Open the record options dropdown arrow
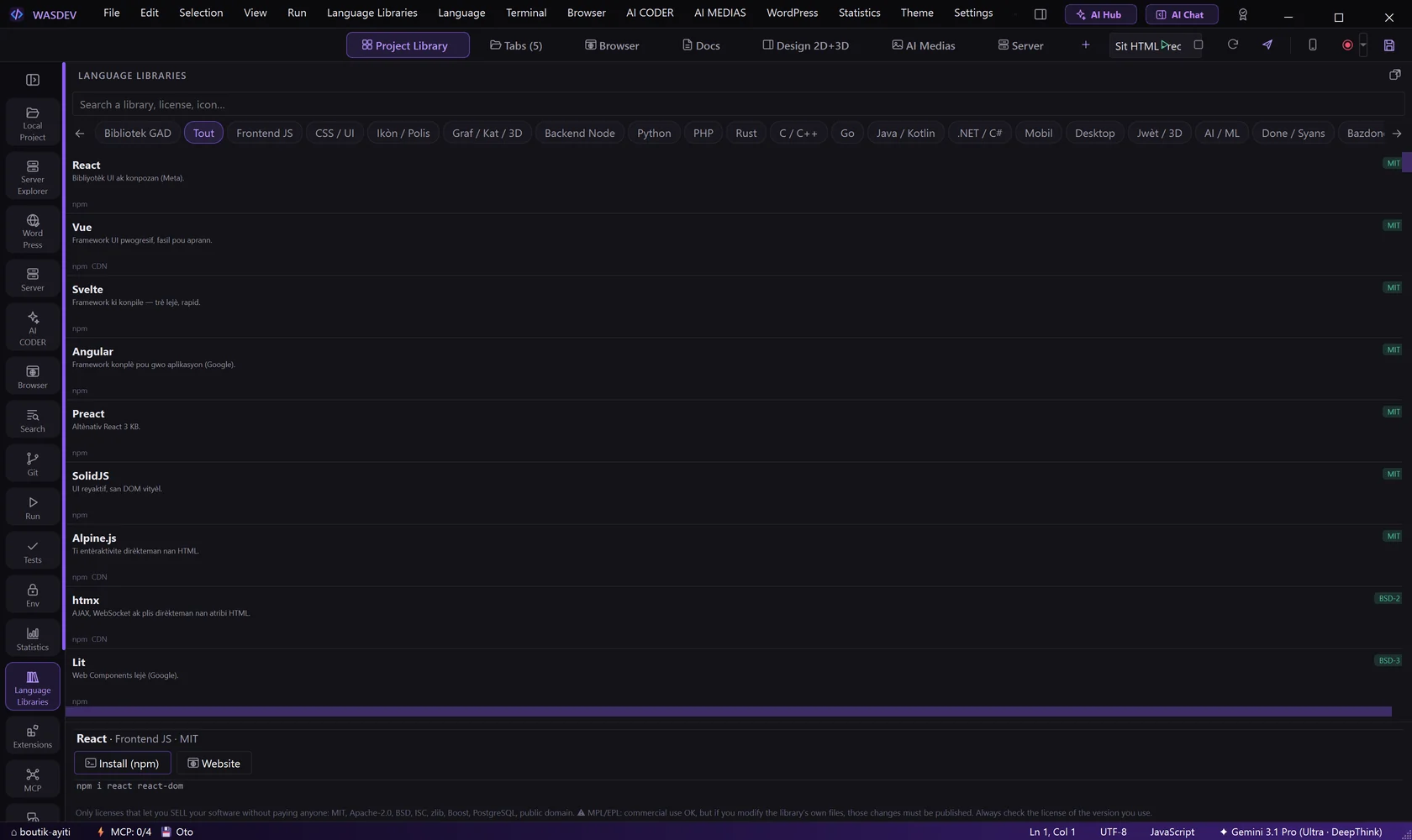Viewport: 1412px width, 840px height. 1363,45
